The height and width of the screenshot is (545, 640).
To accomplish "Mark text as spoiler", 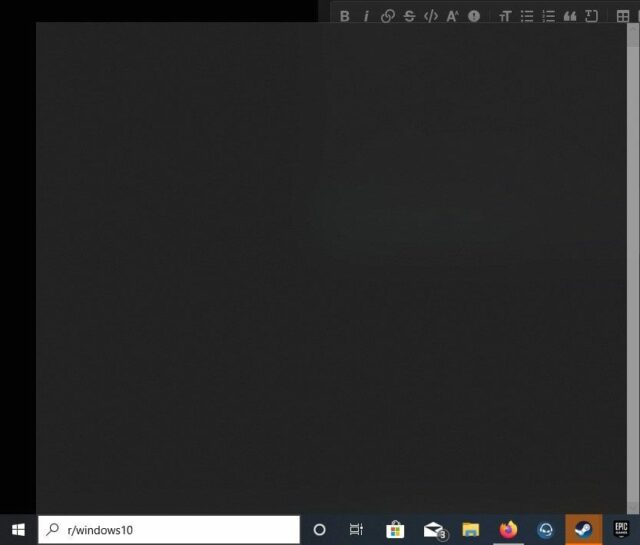I will (x=474, y=16).
